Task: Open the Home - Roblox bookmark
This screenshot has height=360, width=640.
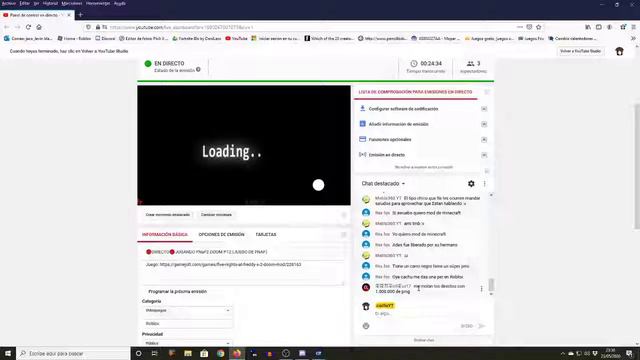Action: [74, 38]
